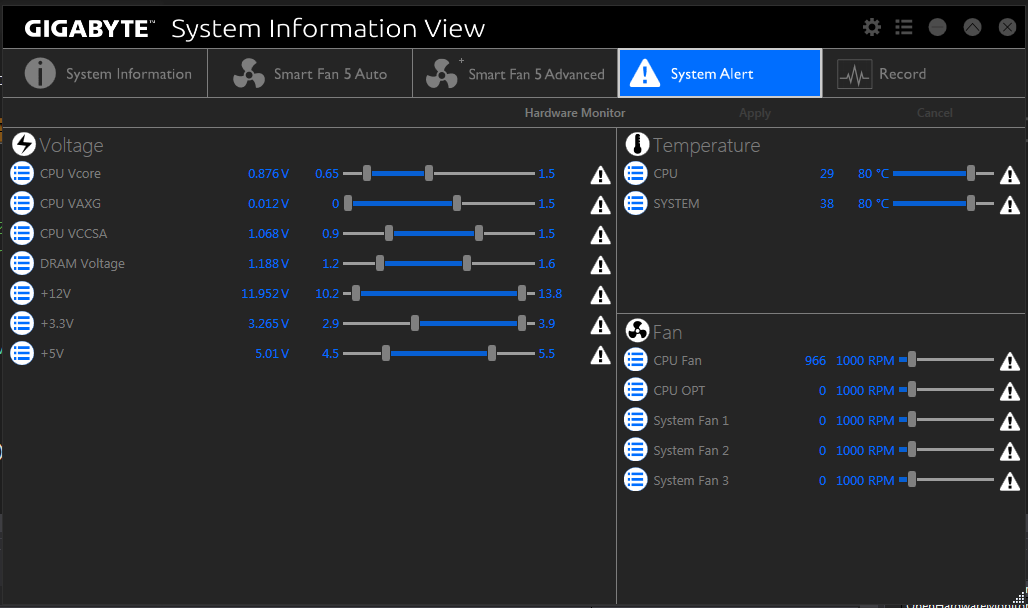The width and height of the screenshot is (1028, 608).
Task: Collapse the window using the chevron button
Action: click(971, 27)
